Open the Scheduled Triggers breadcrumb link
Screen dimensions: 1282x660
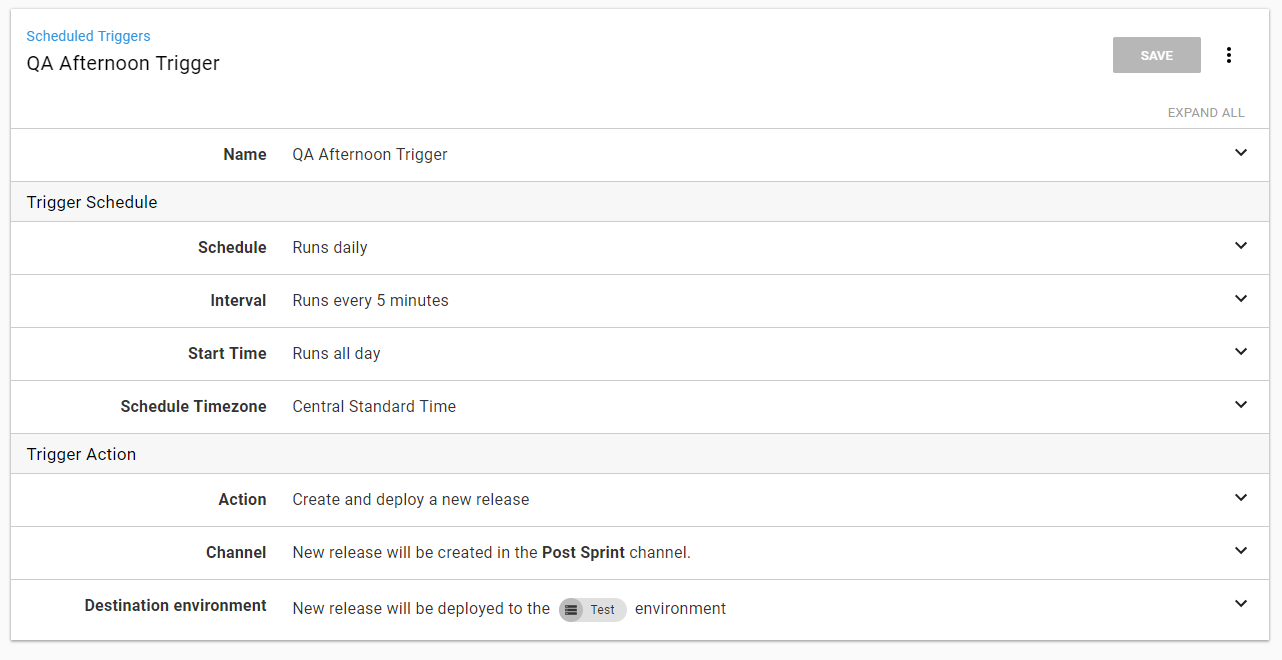[x=88, y=36]
